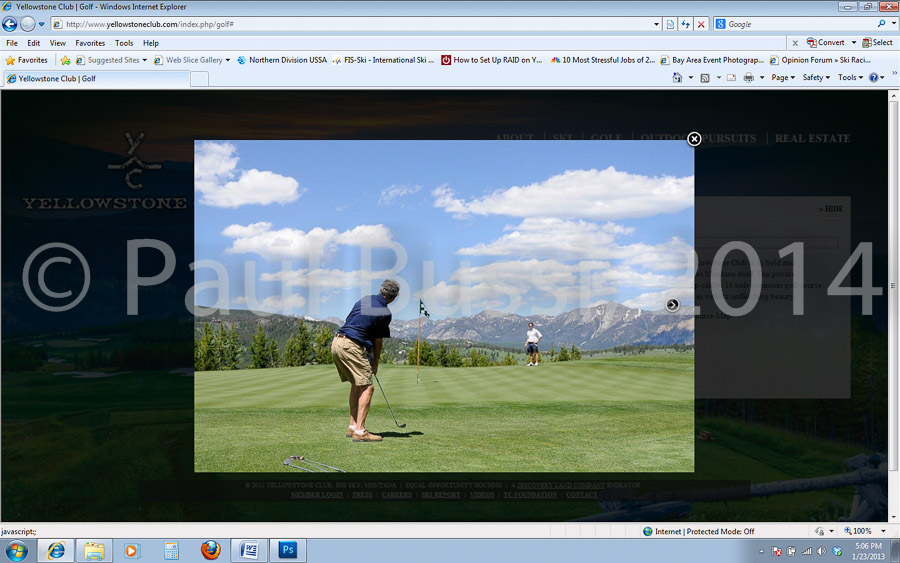This screenshot has width=900, height=563.
Task: Go back with the browser Back arrow
Action: pos(10,24)
